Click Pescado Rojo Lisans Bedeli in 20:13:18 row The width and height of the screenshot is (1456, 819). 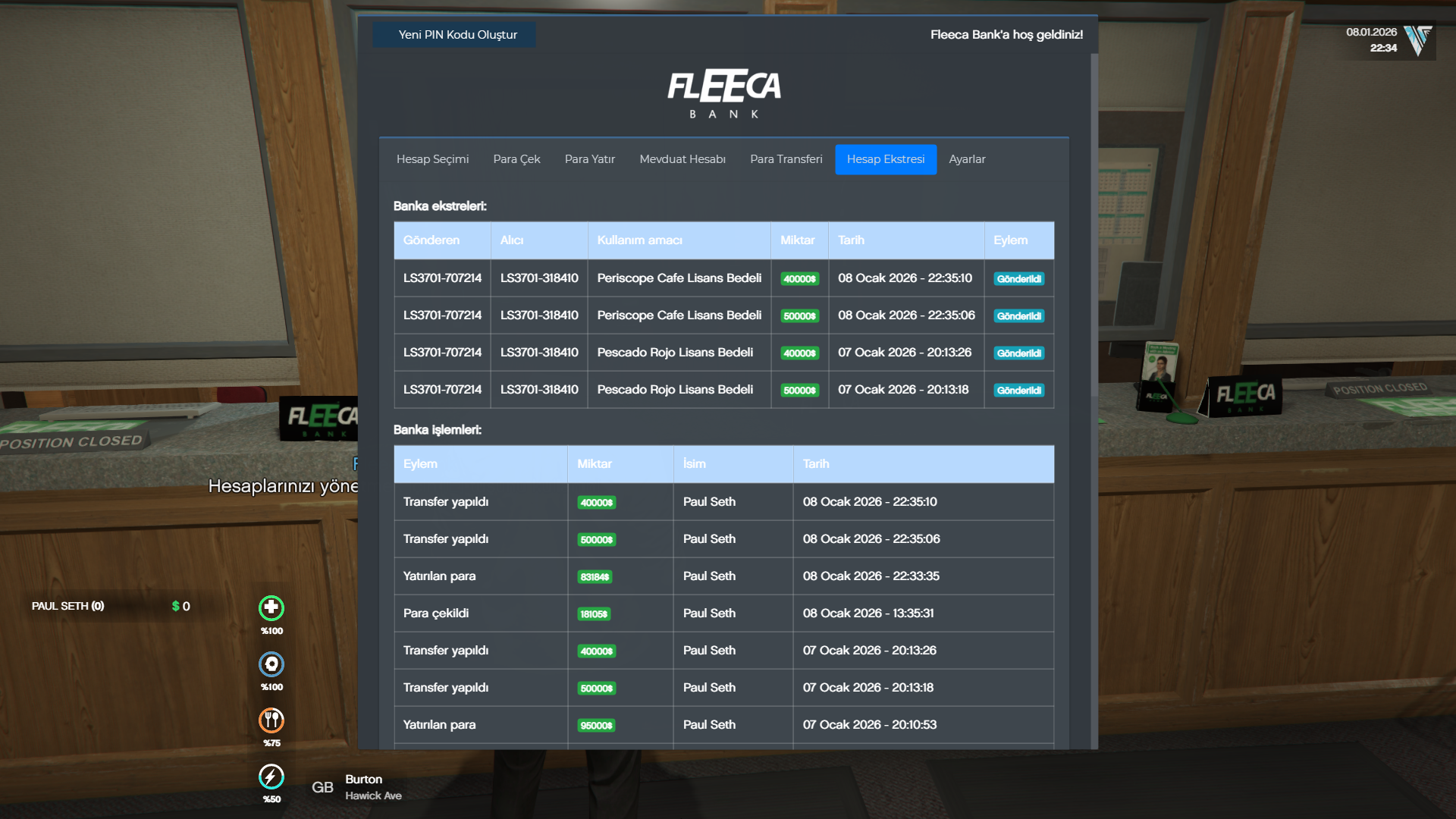pos(675,390)
